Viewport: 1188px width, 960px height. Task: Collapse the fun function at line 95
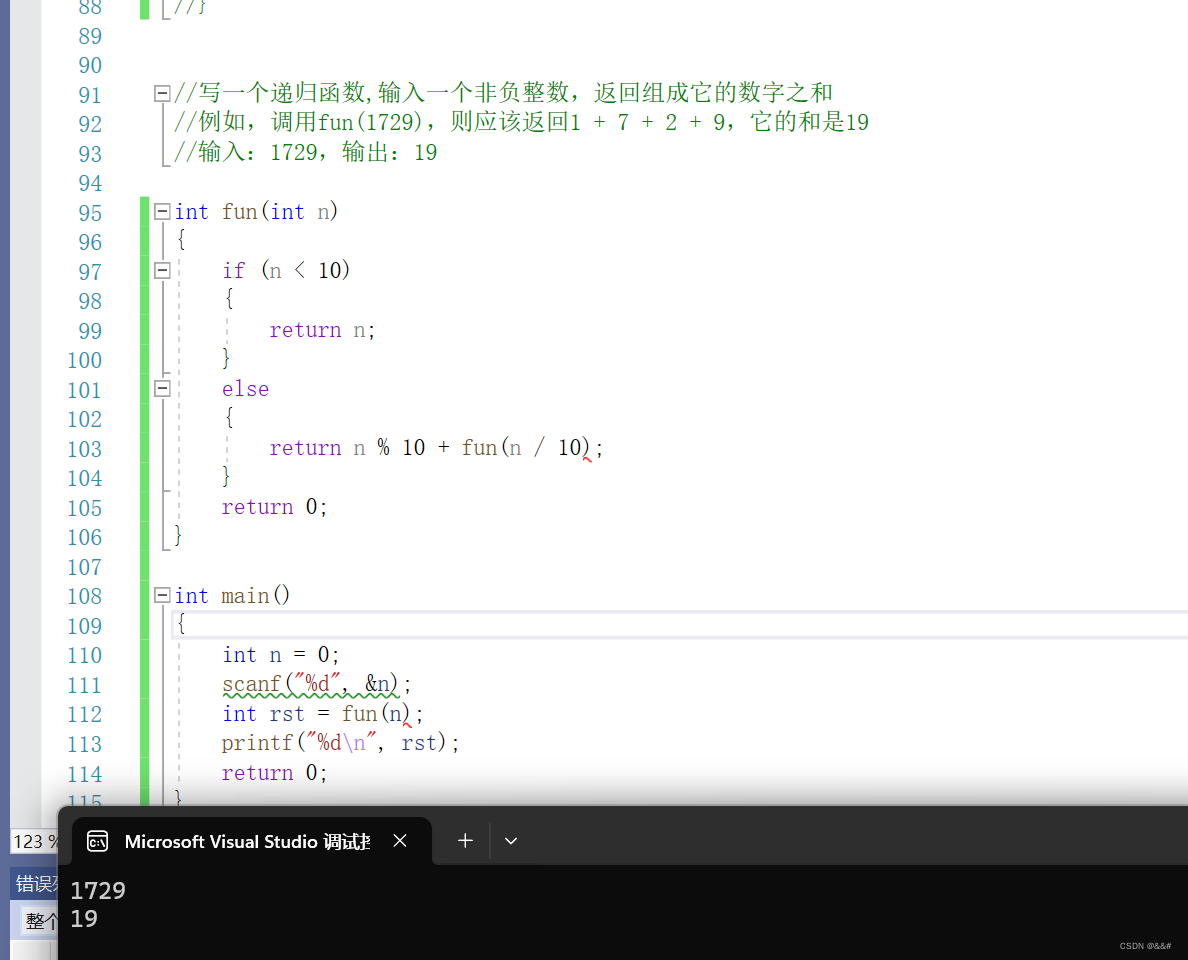[161, 211]
